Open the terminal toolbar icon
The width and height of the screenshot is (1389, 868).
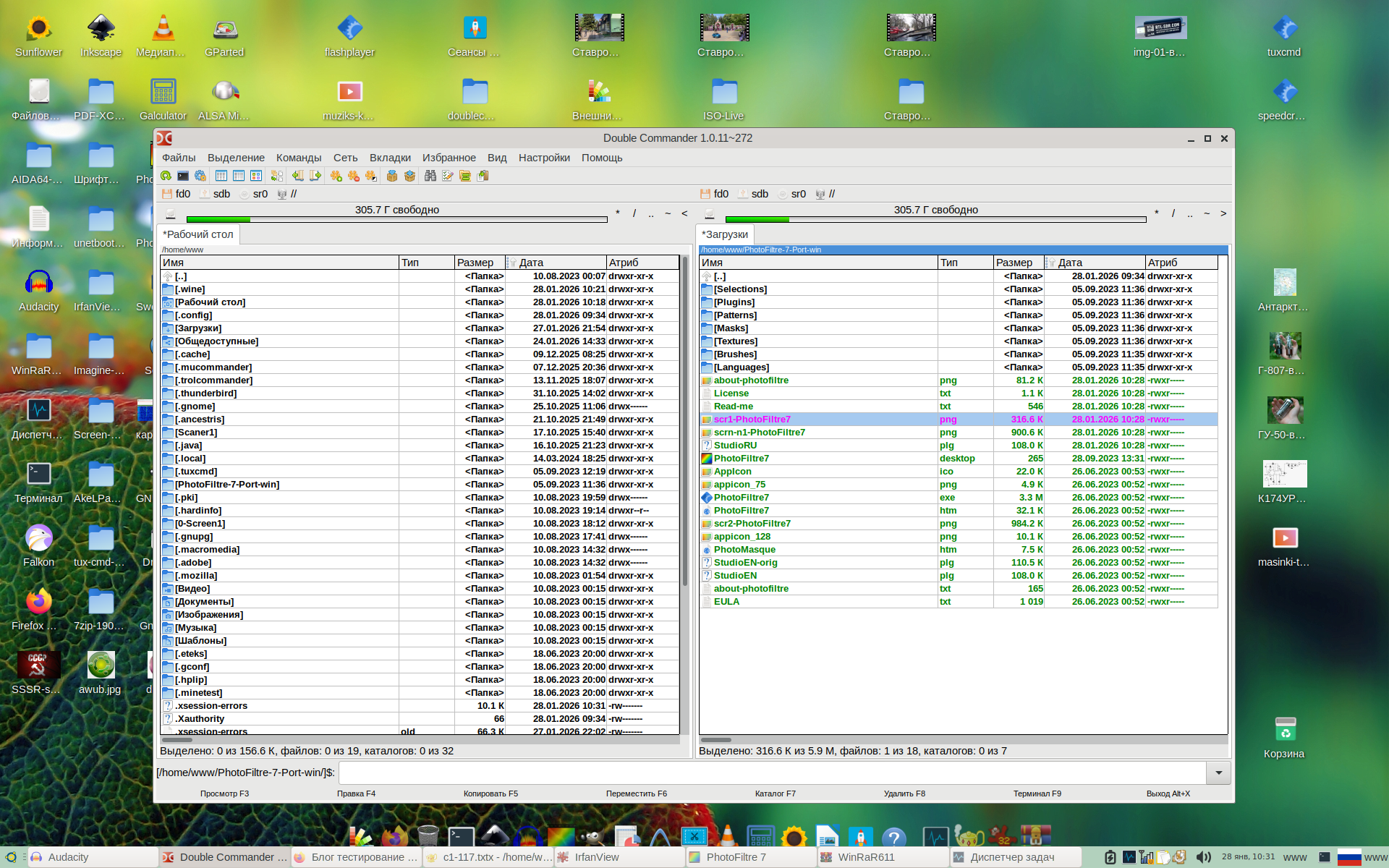click(183, 176)
